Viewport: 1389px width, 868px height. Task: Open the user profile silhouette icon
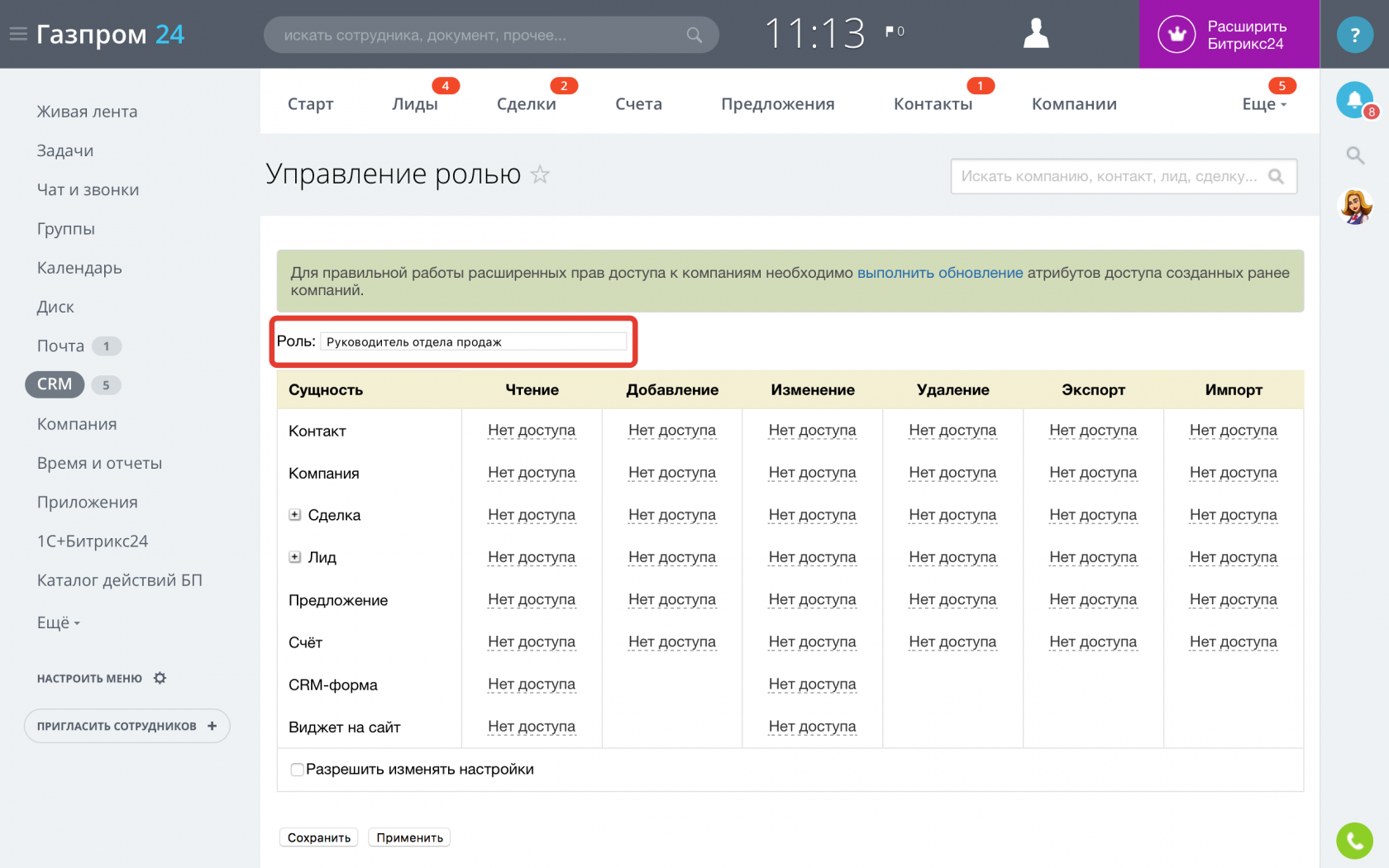tap(1036, 34)
